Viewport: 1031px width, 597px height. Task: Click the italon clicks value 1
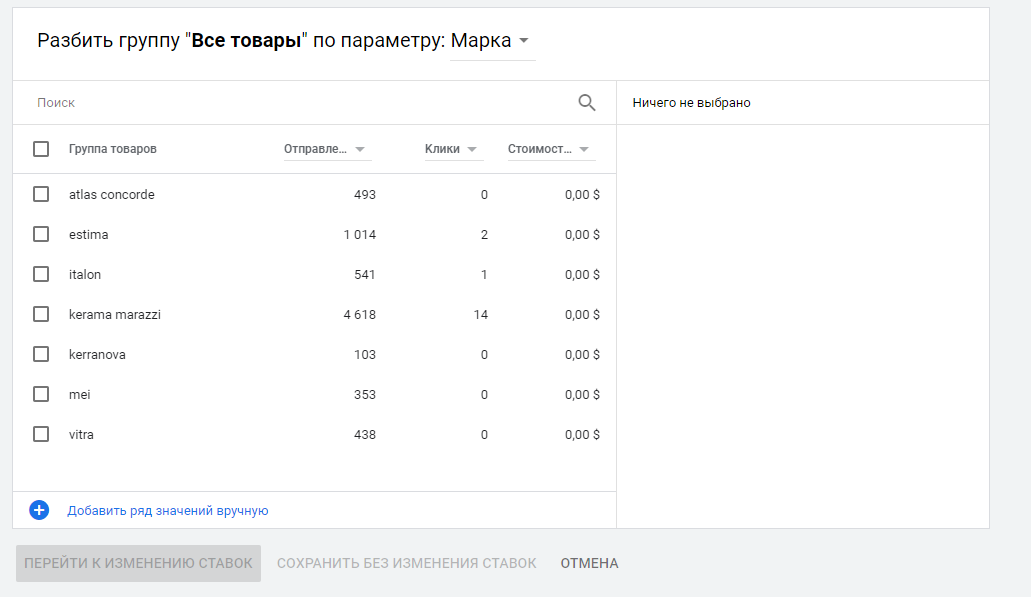click(485, 275)
